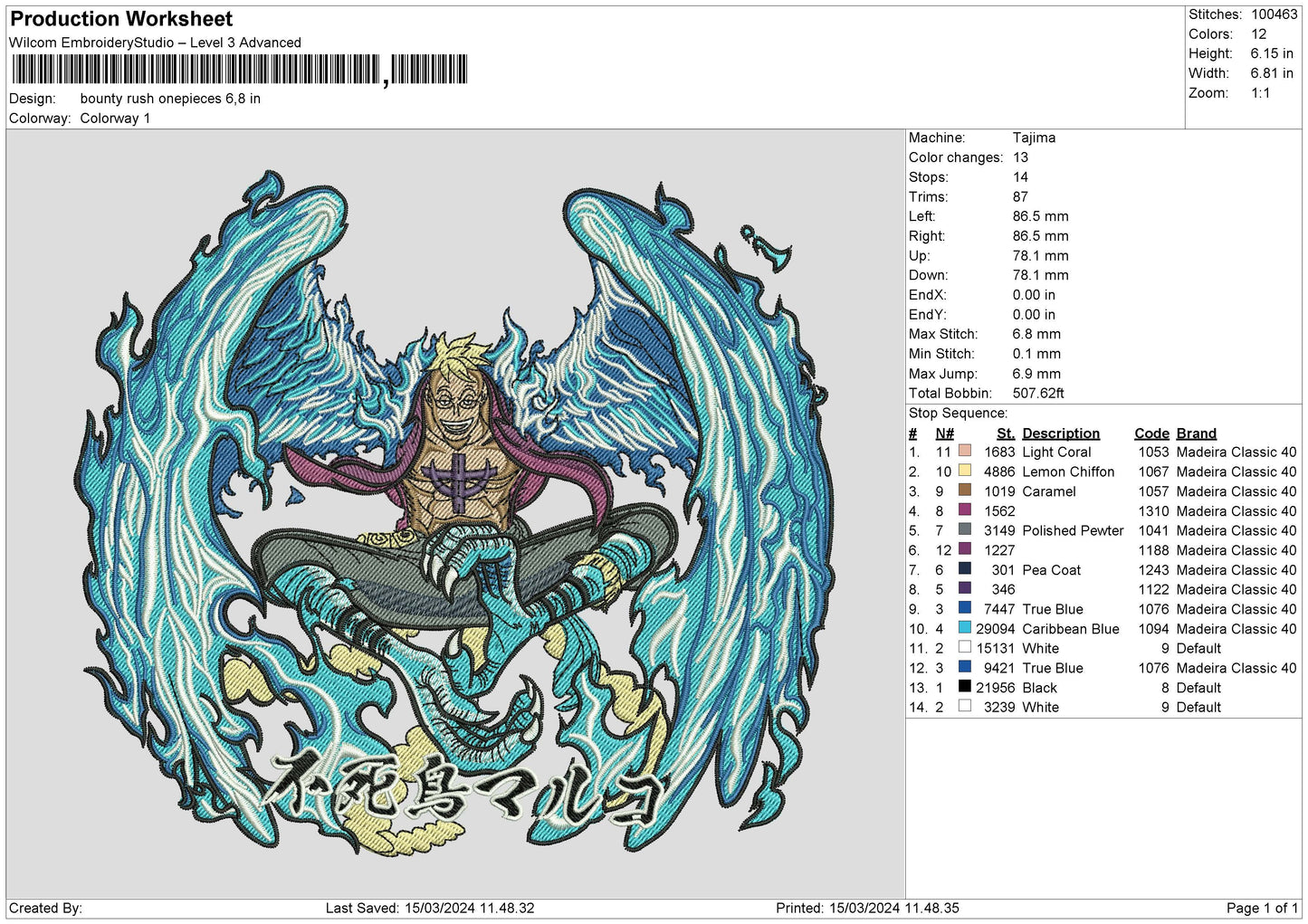The width and height of the screenshot is (1308, 924).
Task: Click the Min Stitch value '0.1 mm'
Action: 1038,354
